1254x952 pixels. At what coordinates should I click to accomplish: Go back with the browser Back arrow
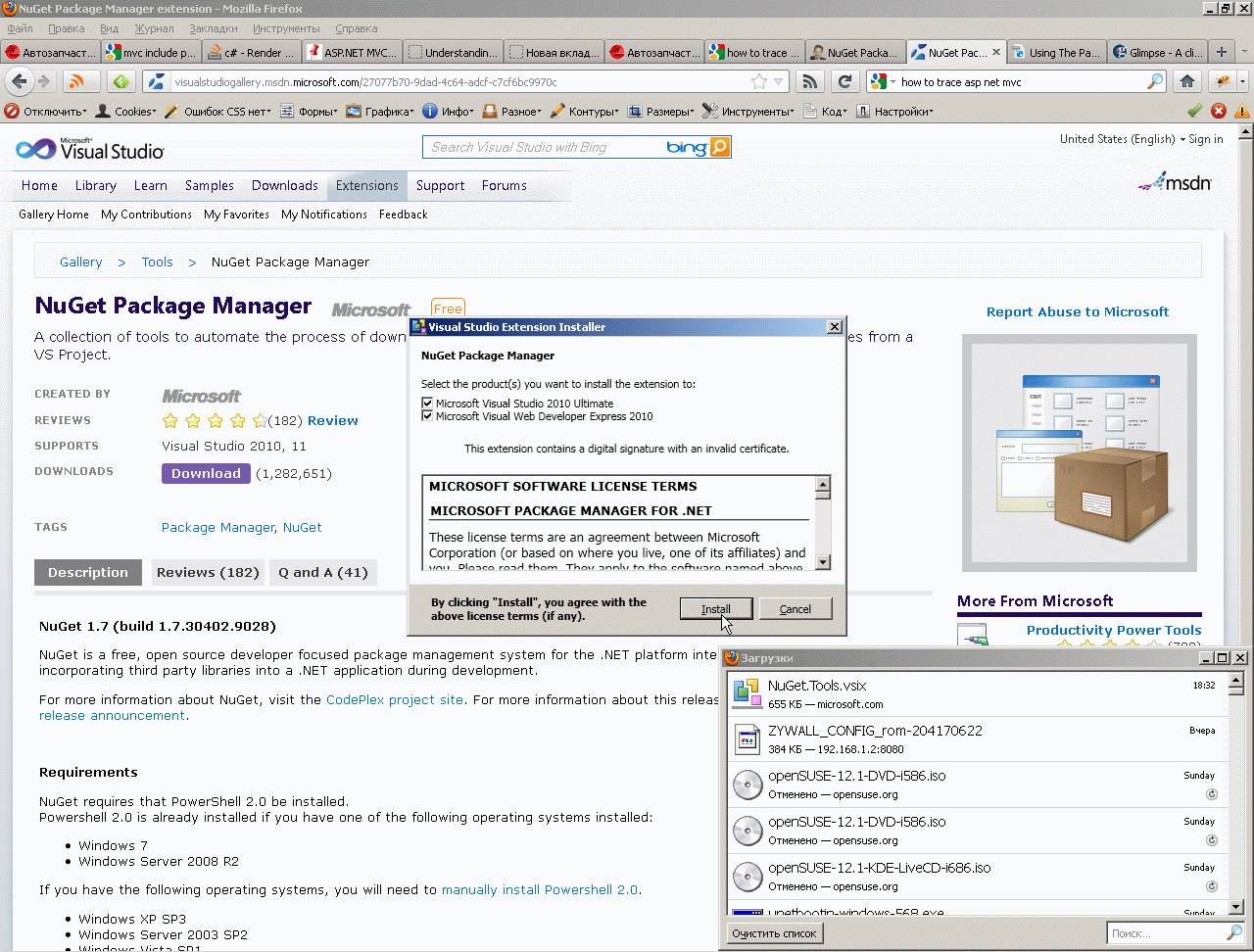19,82
